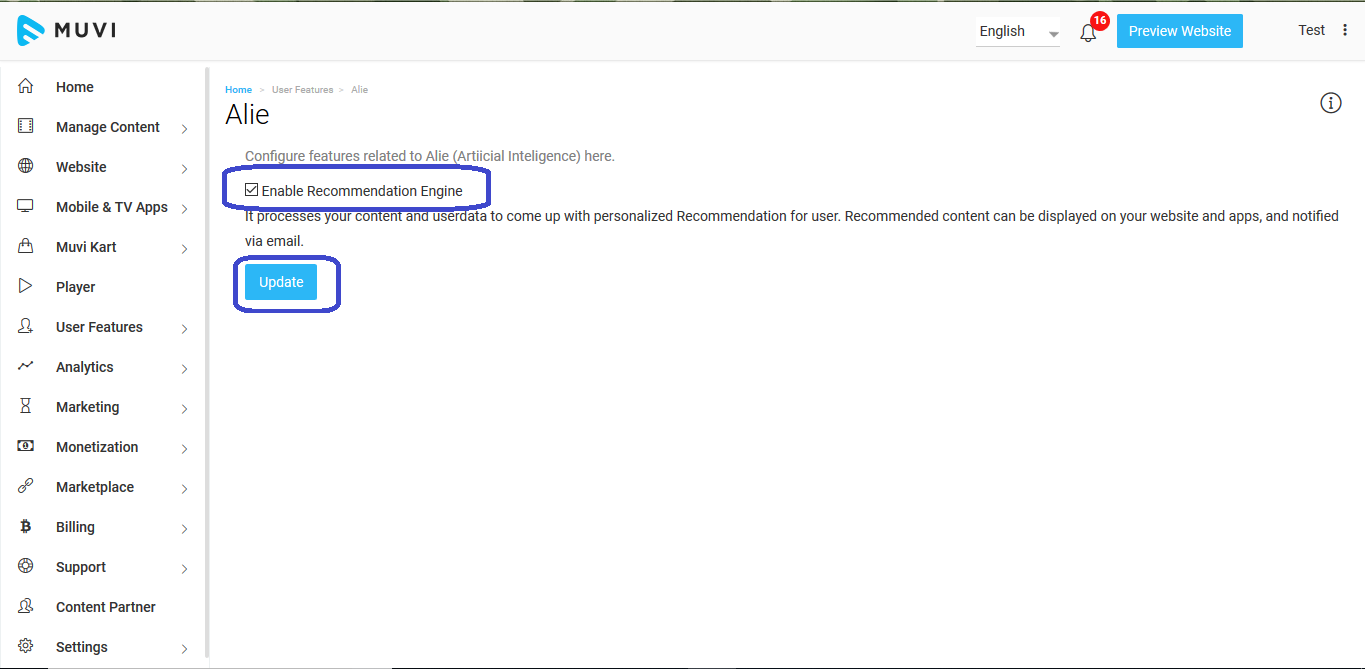Expand Analytics submenu arrow

[x=185, y=368]
